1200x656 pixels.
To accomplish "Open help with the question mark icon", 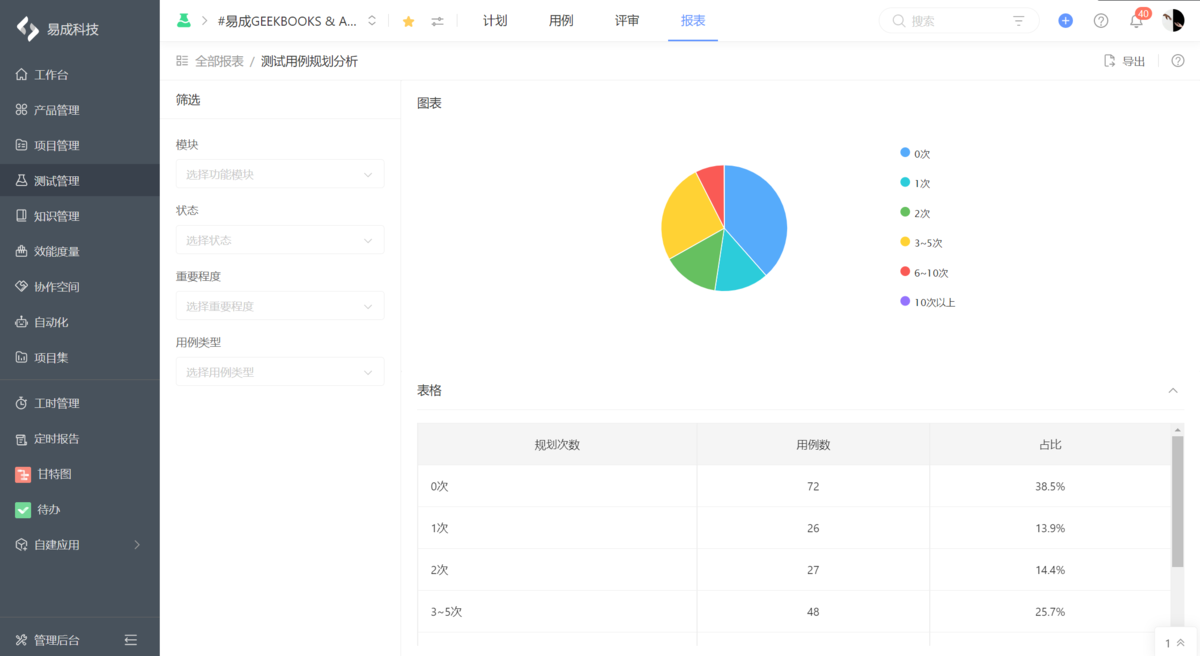I will (1101, 20).
